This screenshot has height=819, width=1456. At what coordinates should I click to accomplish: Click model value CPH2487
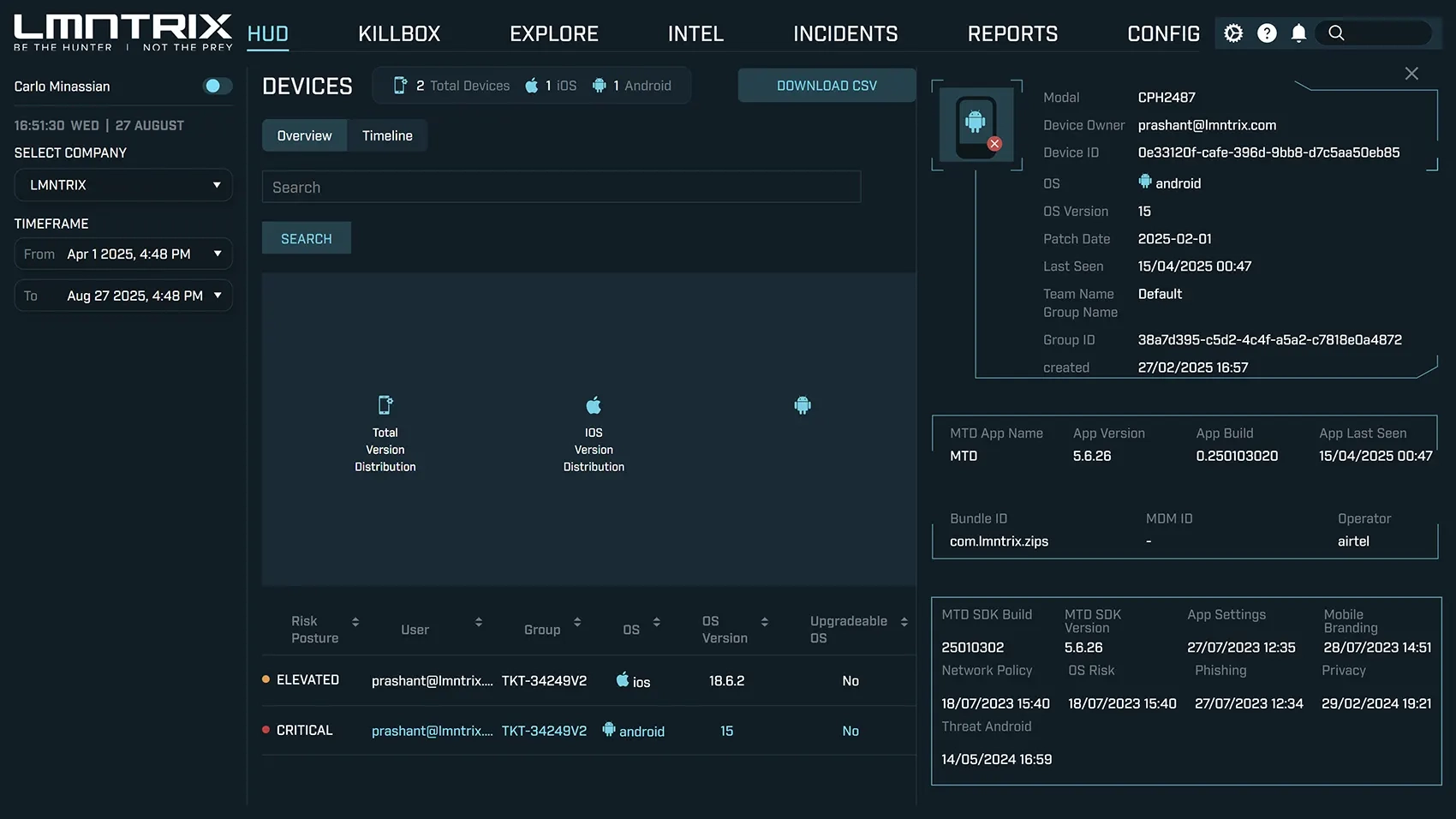coord(1167,98)
